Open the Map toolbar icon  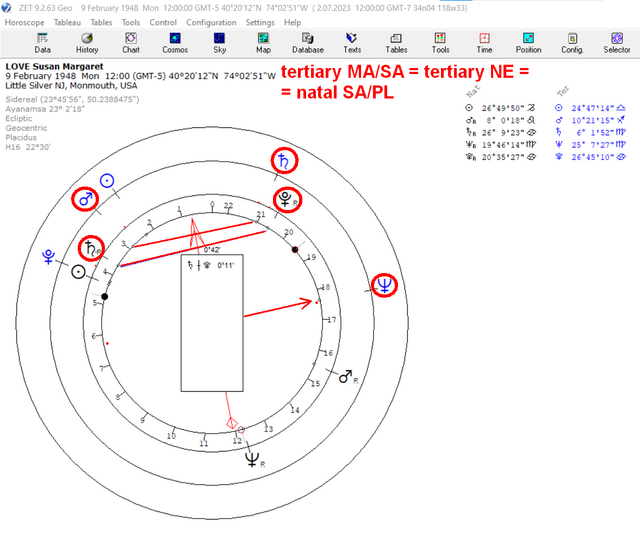263,43
